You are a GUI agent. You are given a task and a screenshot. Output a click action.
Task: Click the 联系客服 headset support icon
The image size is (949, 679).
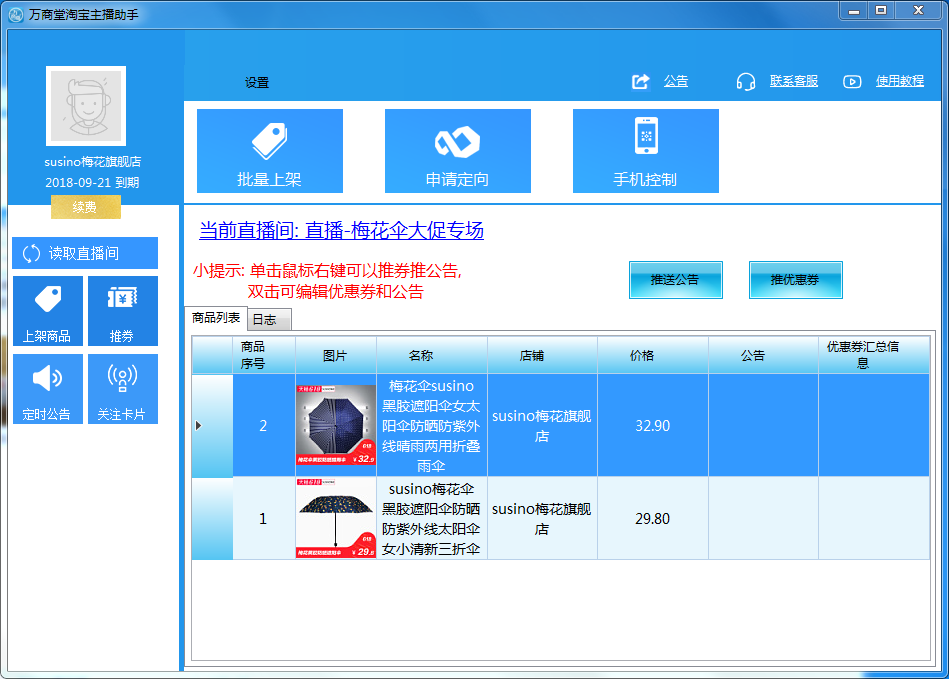coord(745,80)
